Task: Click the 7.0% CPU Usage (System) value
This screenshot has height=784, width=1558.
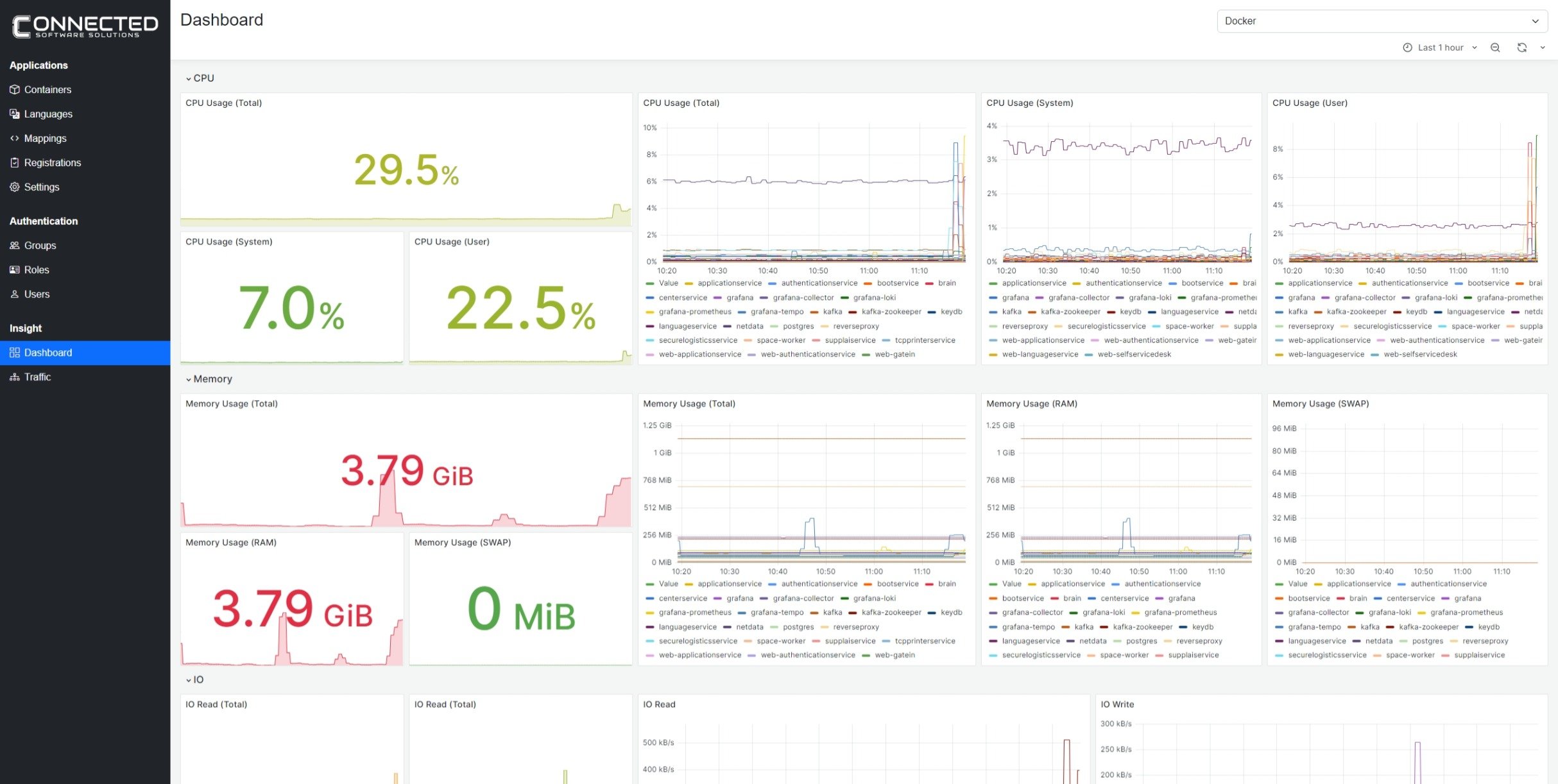Action: point(291,309)
